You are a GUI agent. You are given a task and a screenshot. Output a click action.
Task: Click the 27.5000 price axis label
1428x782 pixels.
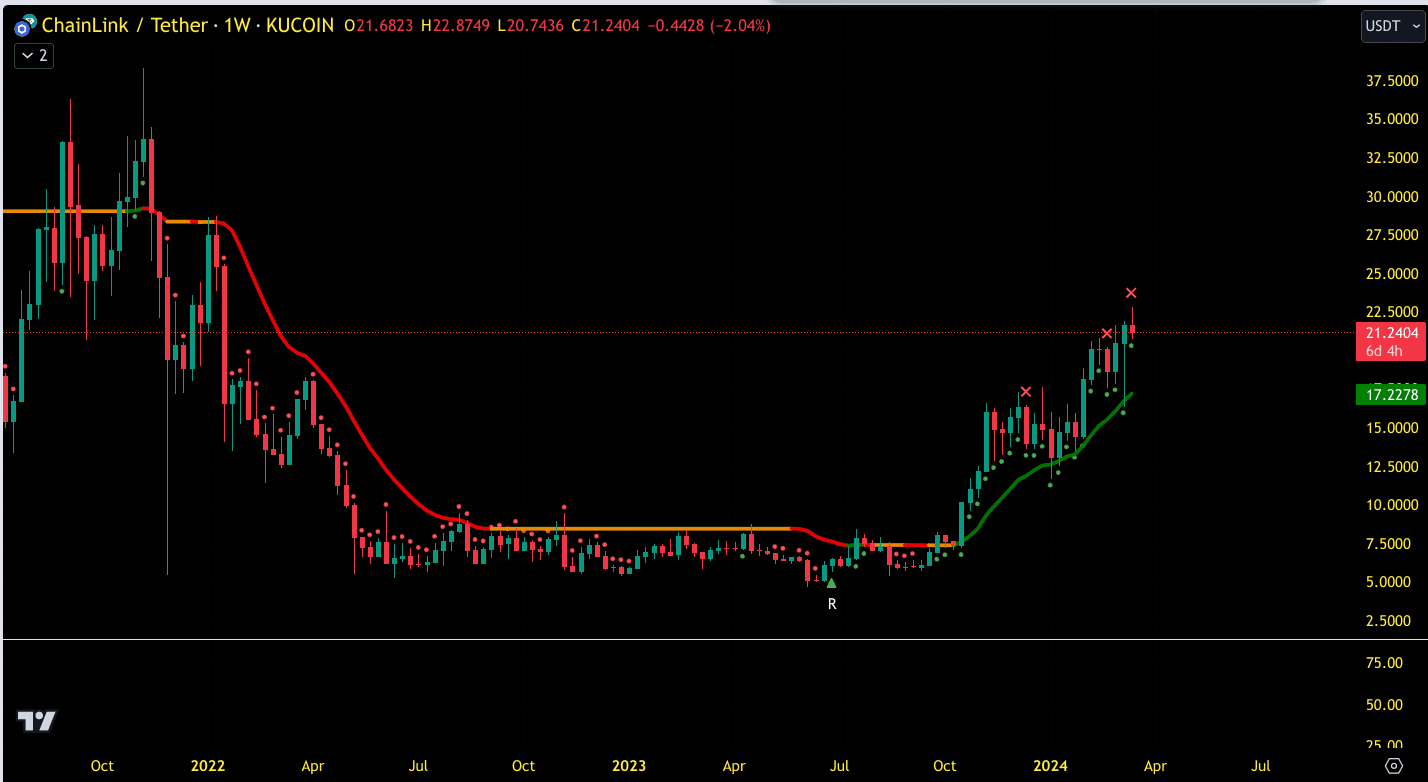click(1392, 235)
